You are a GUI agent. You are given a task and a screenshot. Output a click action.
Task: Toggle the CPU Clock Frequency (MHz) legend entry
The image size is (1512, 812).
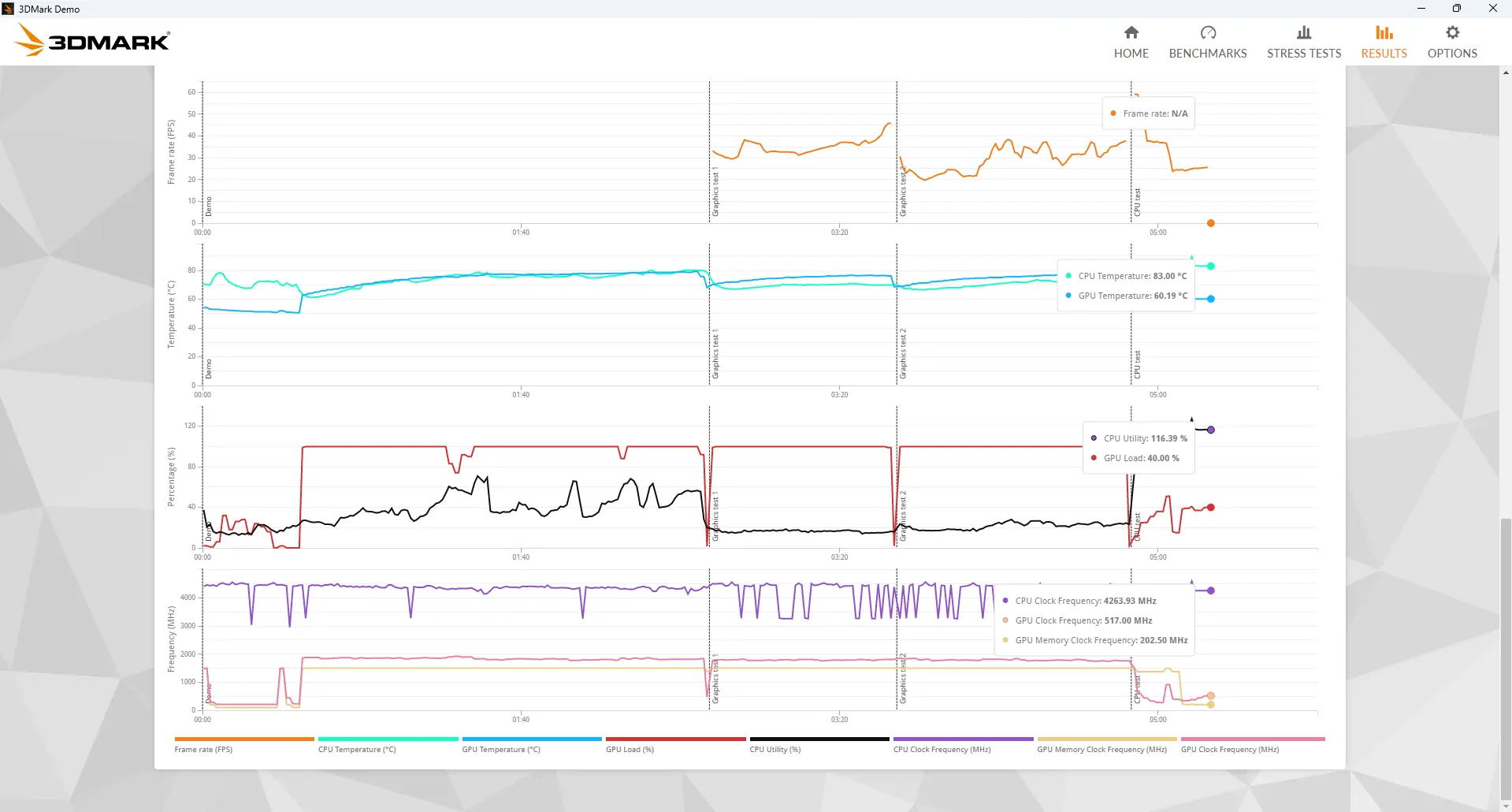(x=963, y=745)
